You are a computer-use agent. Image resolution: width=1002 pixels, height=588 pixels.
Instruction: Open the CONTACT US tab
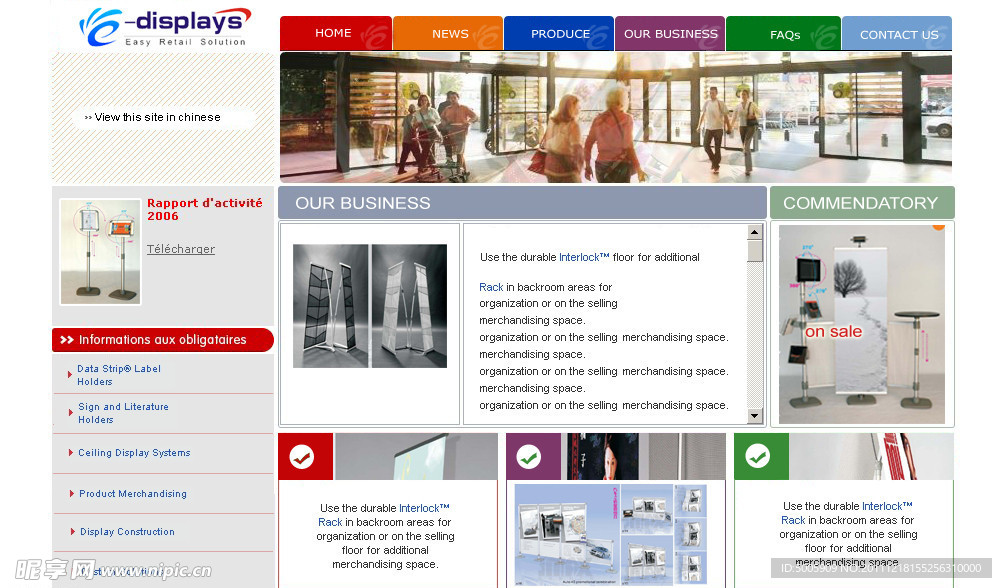pos(897,33)
